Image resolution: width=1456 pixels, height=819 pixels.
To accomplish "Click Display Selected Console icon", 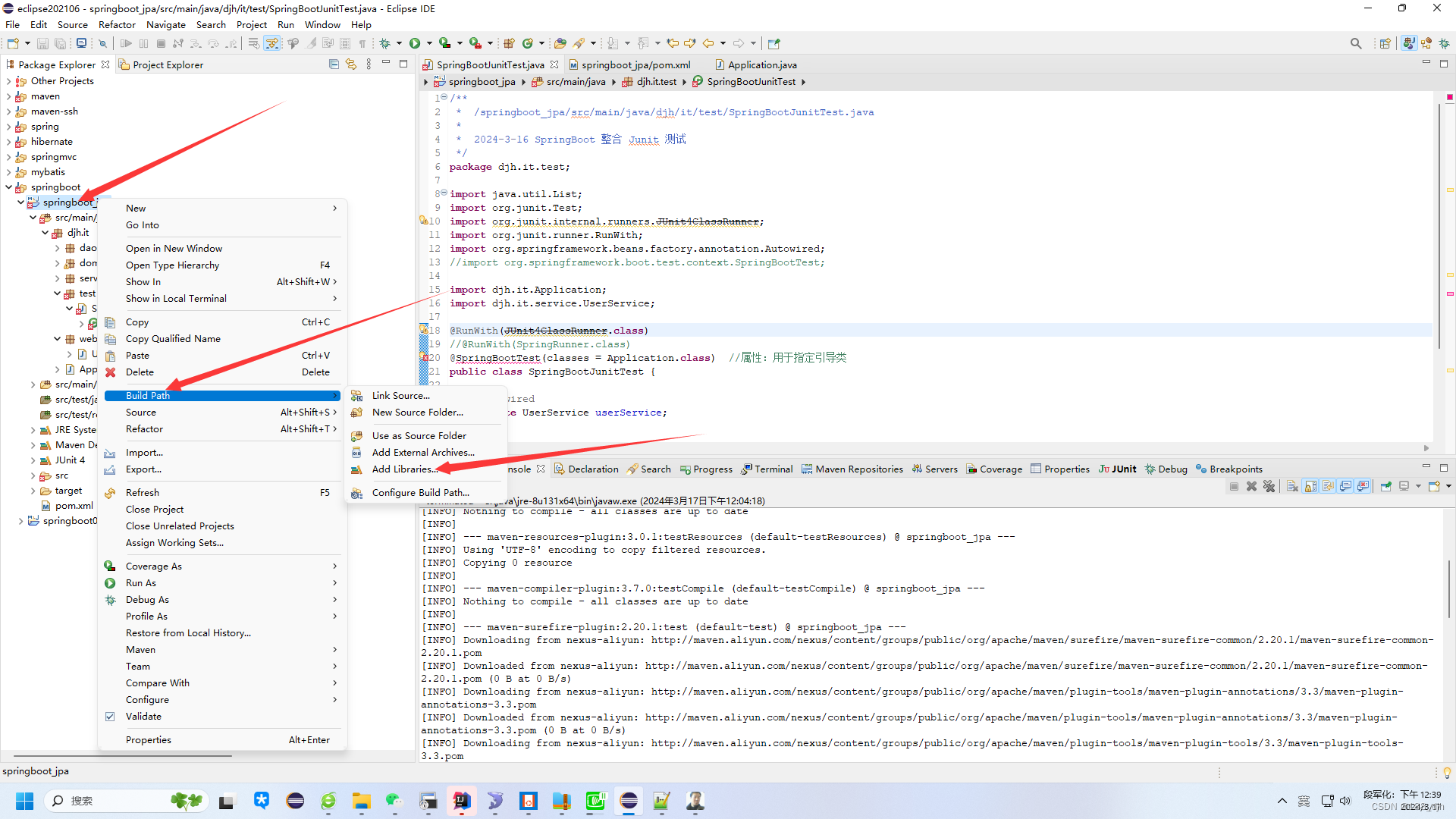I will [x=1404, y=486].
